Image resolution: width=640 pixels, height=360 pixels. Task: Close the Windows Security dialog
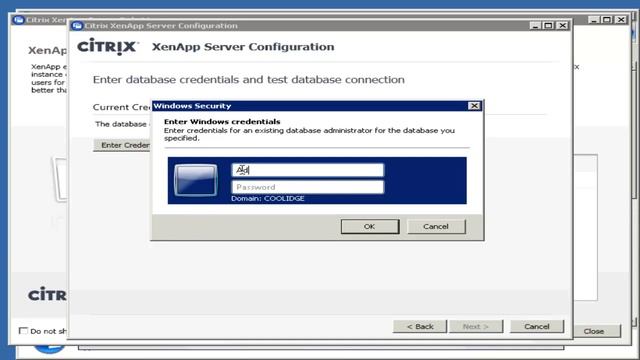click(474, 106)
